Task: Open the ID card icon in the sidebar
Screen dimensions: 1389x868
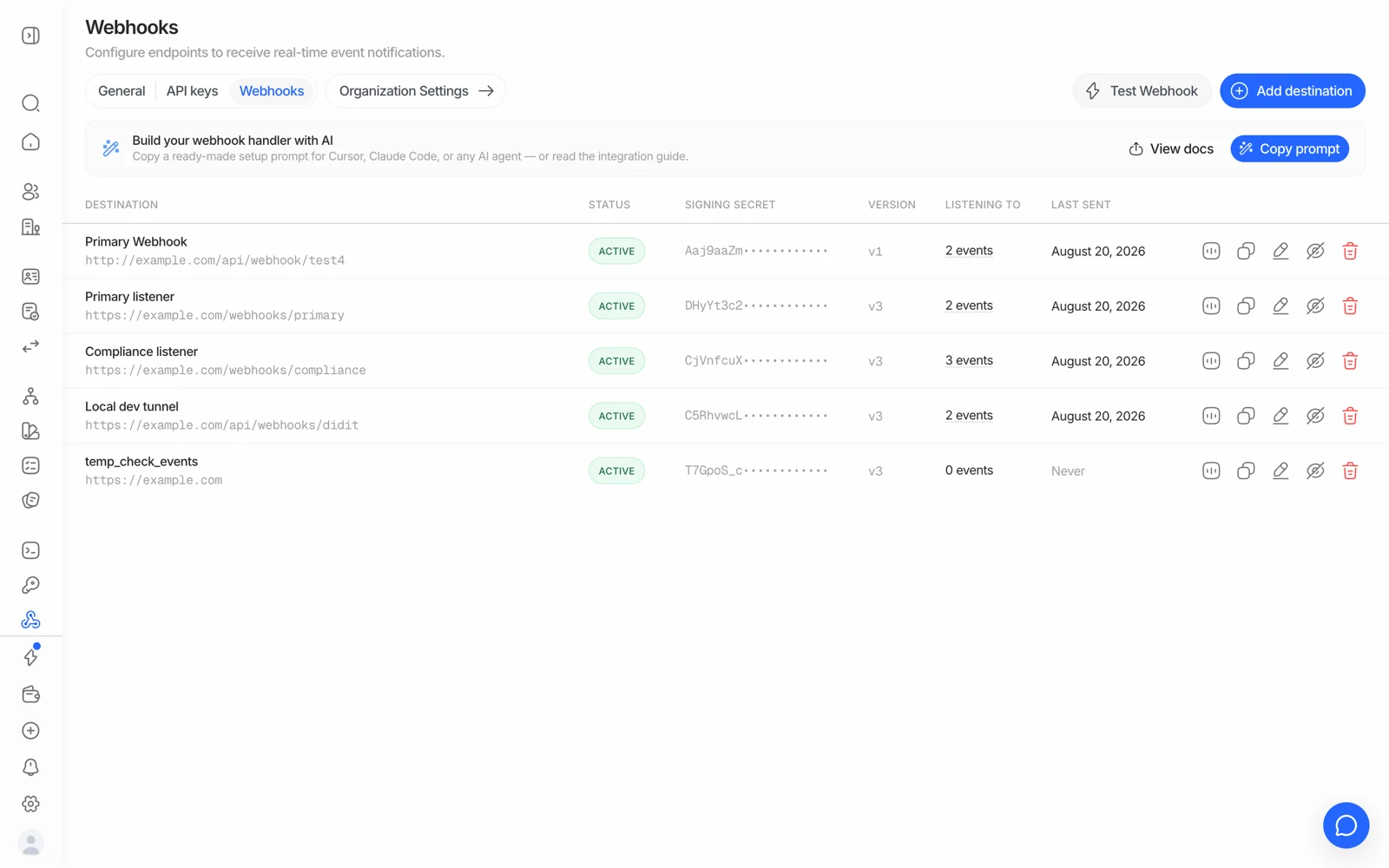Action: 30,276
